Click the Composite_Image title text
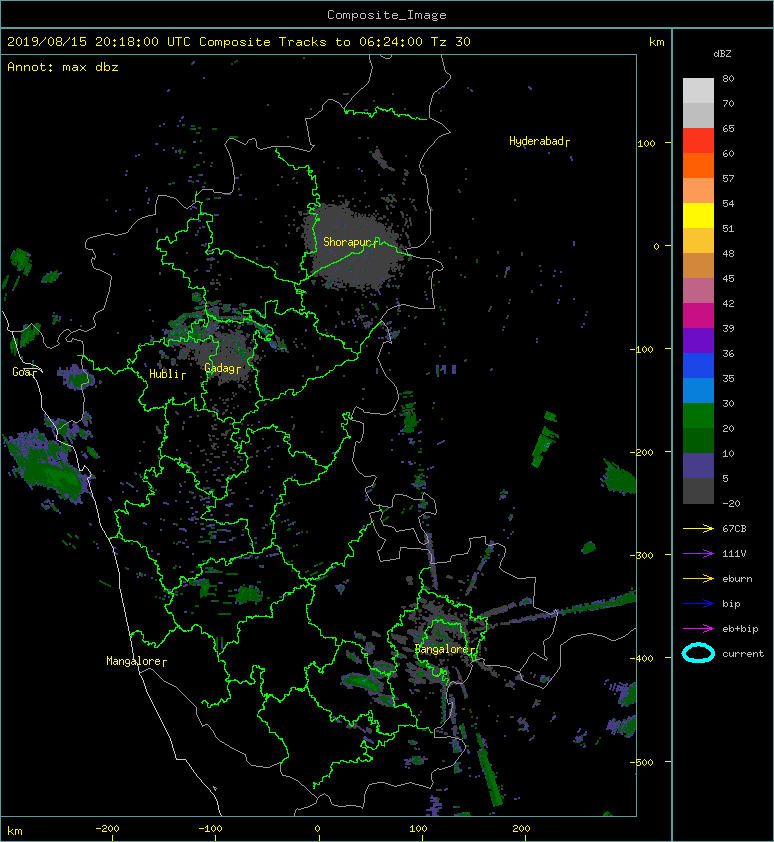Image resolution: width=774 pixels, height=842 pixels. [x=387, y=15]
